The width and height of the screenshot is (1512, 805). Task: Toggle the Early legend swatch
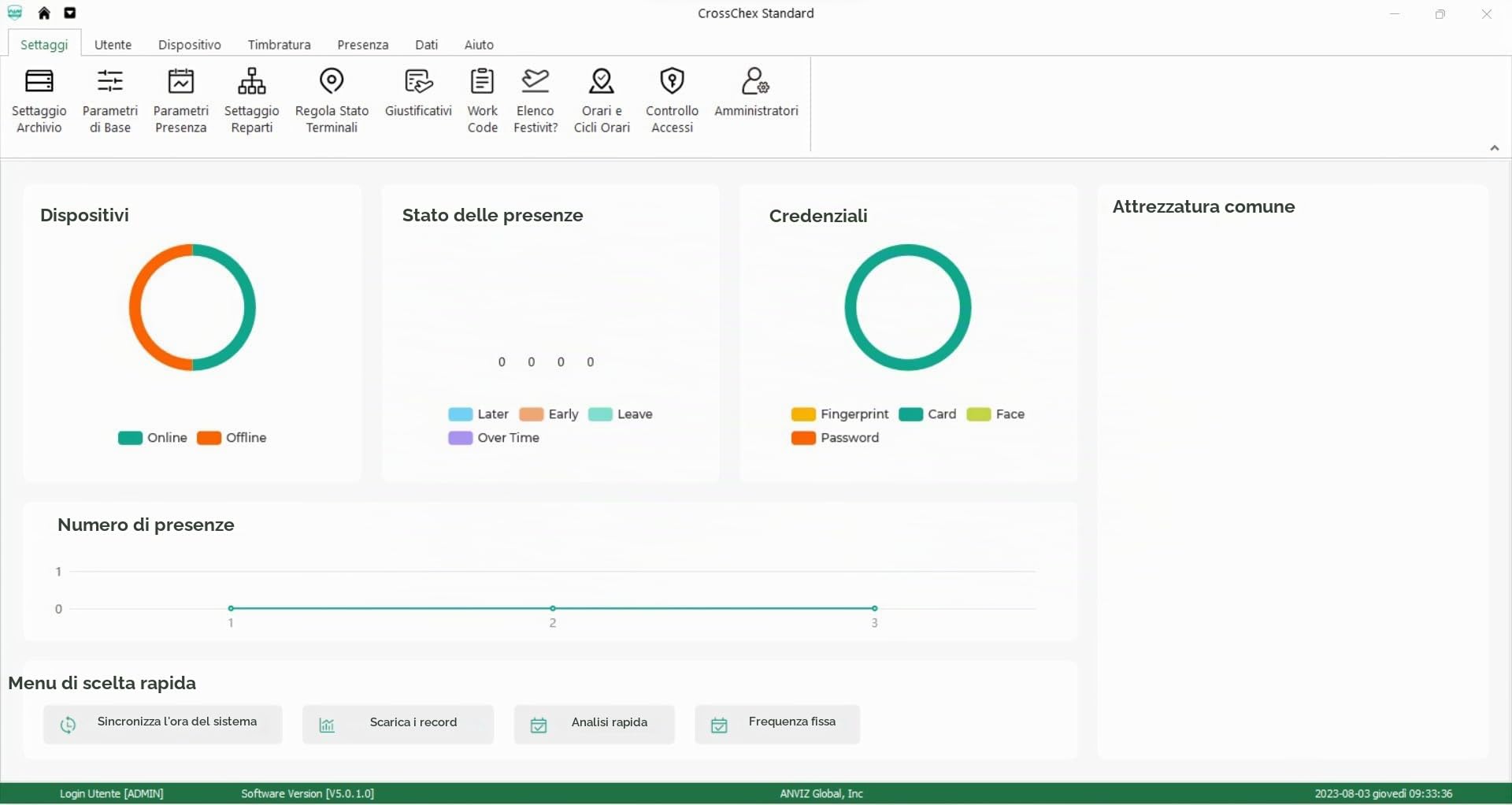[x=532, y=414]
